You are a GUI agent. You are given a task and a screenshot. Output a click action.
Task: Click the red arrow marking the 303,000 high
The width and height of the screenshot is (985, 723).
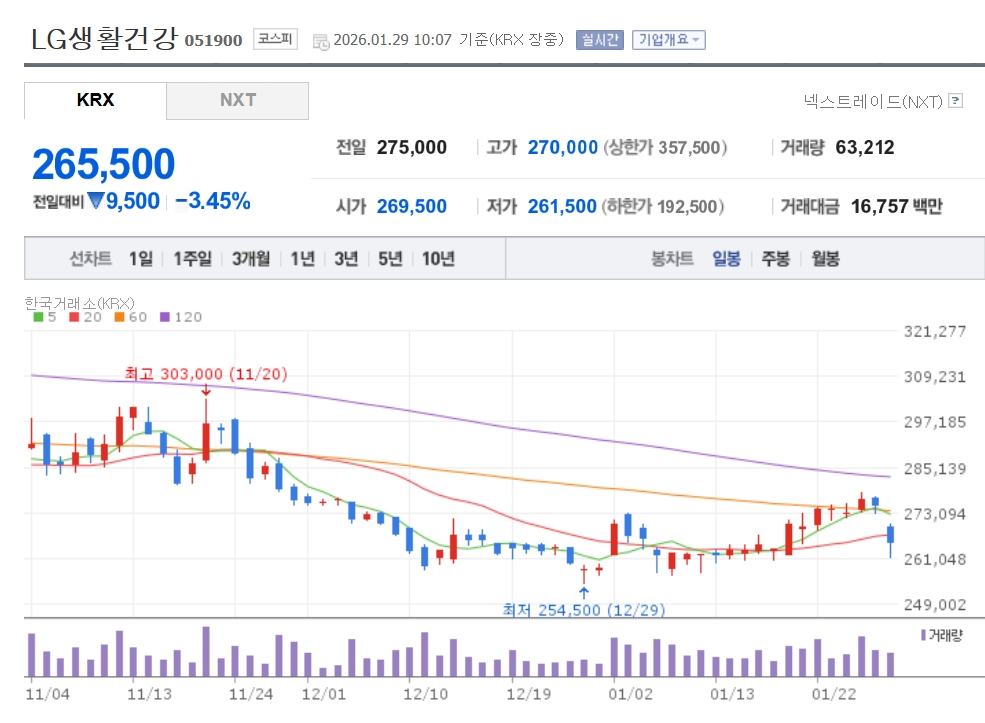205,391
